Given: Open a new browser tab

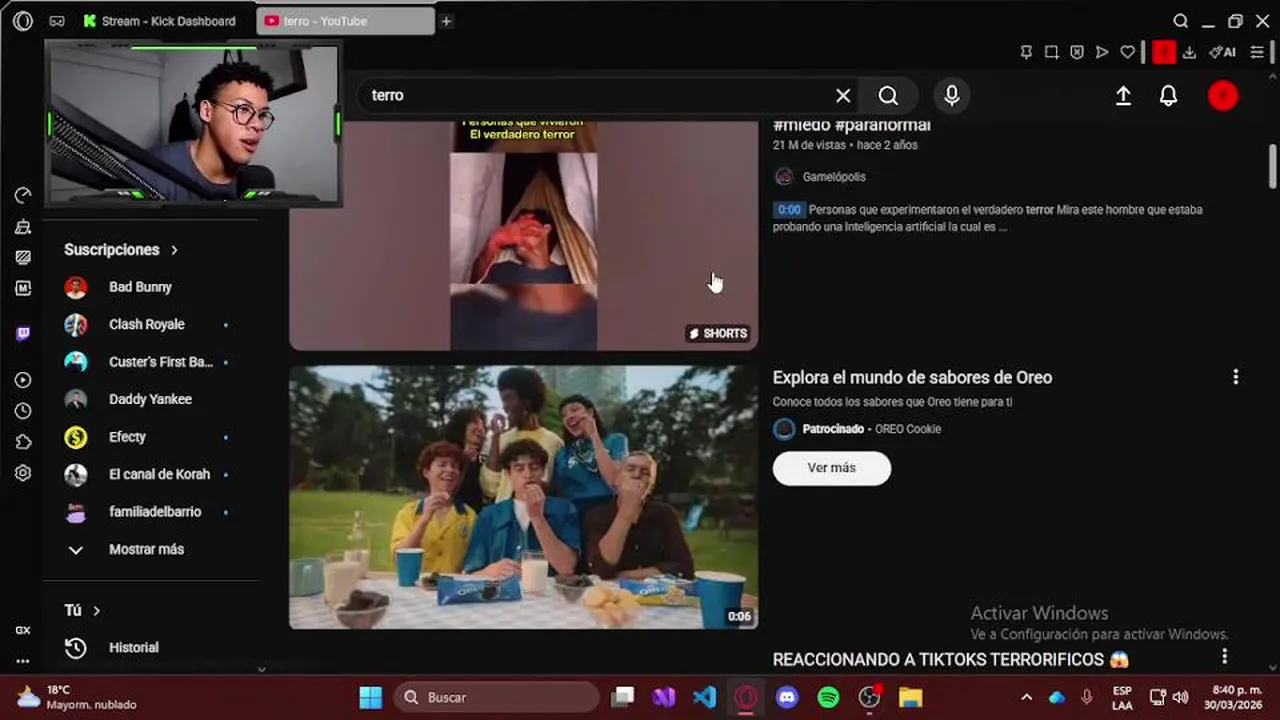Looking at the screenshot, I should (x=446, y=21).
